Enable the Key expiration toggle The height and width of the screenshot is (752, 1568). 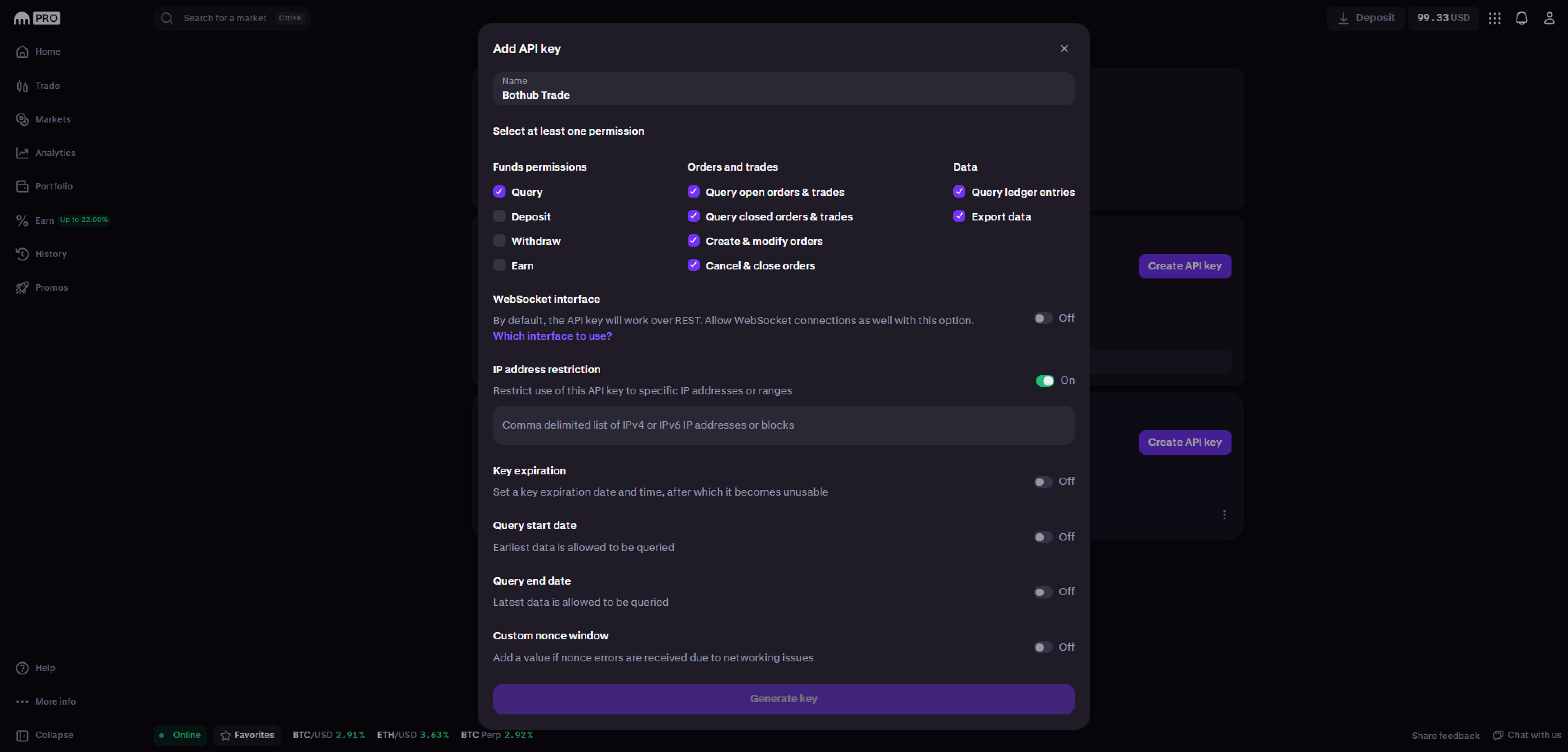[x=1043, y=482]
